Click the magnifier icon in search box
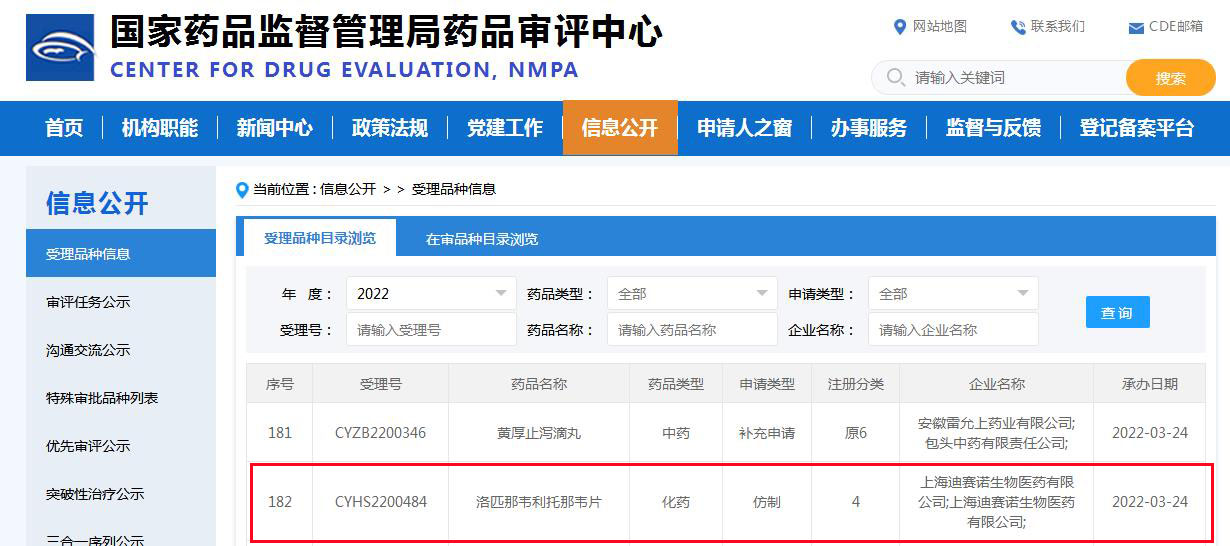 point(895,77)
